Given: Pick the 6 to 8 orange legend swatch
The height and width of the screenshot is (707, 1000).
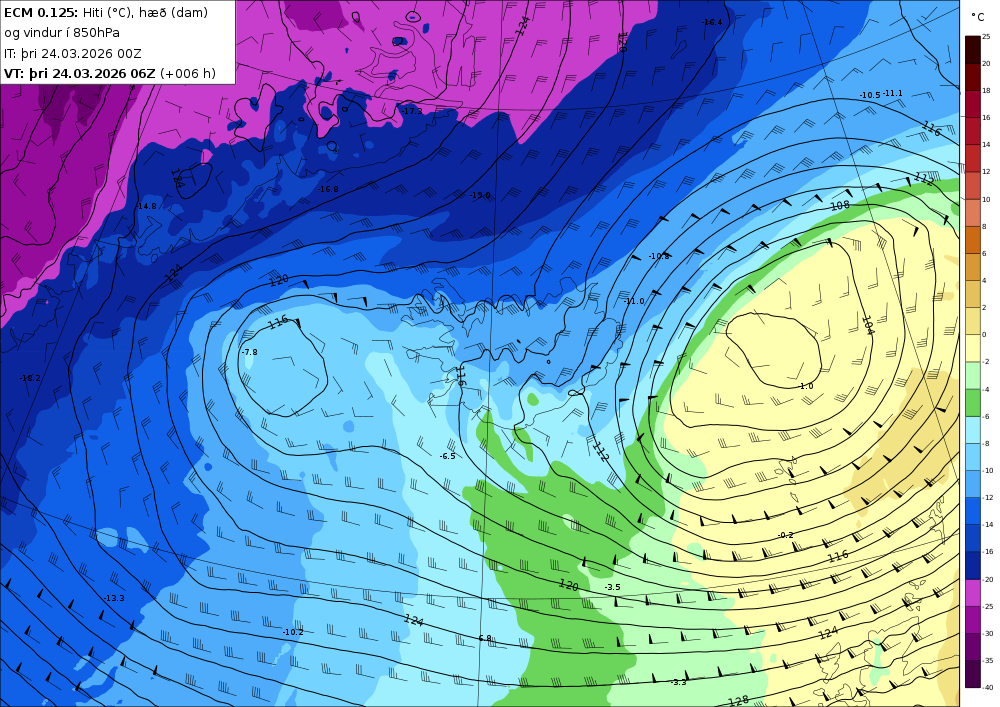Looking at the screenshot, I should 973,240.
